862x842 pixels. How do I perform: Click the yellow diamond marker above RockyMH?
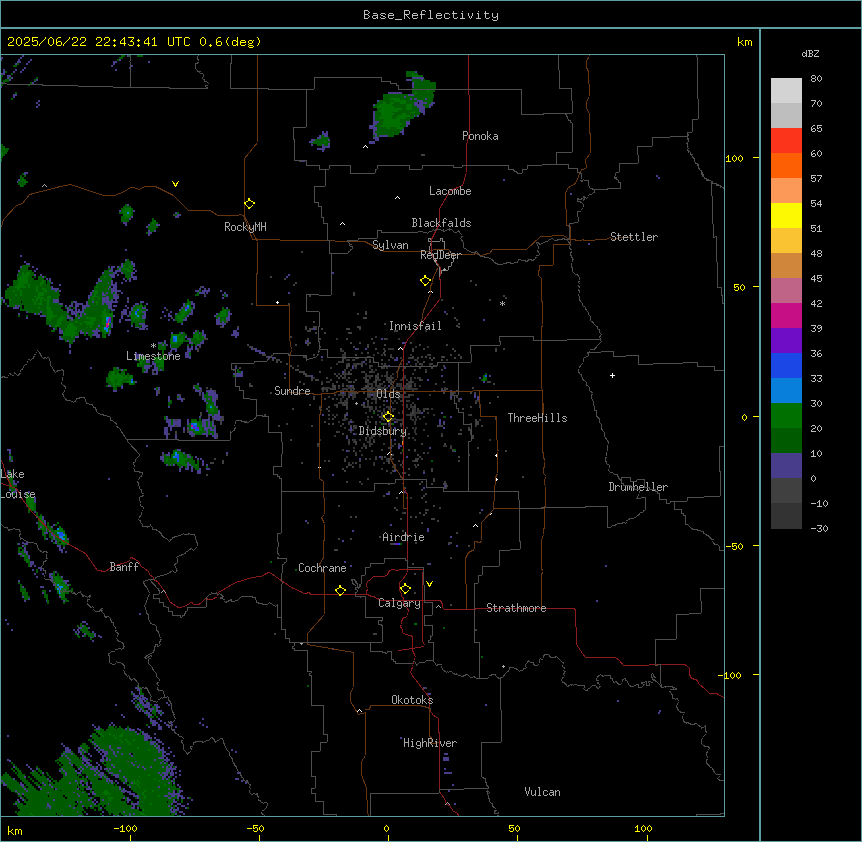point(249,204)
